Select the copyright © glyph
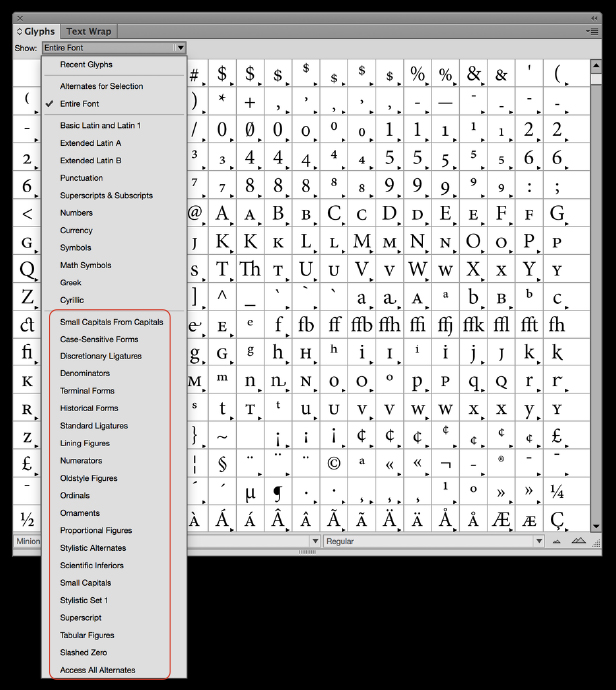The width and height of the screenshot is (616, 690). 334,463
